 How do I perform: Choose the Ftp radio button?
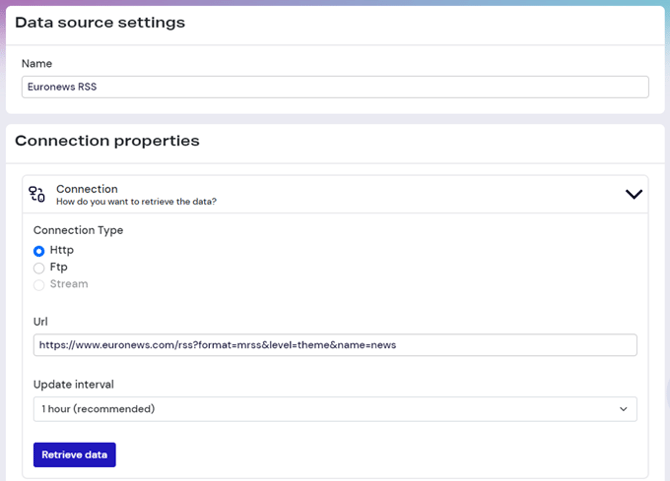[x=39, y=268]
